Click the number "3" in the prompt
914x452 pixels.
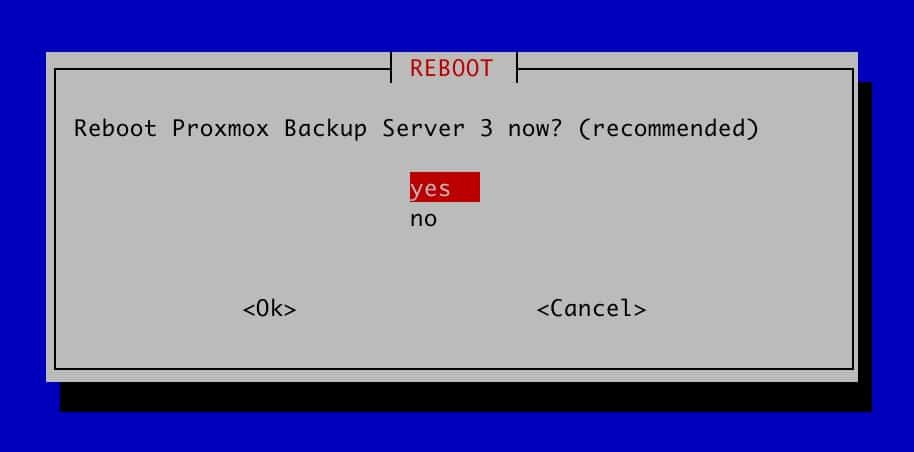pyautogui.click(x=487, y=128)
